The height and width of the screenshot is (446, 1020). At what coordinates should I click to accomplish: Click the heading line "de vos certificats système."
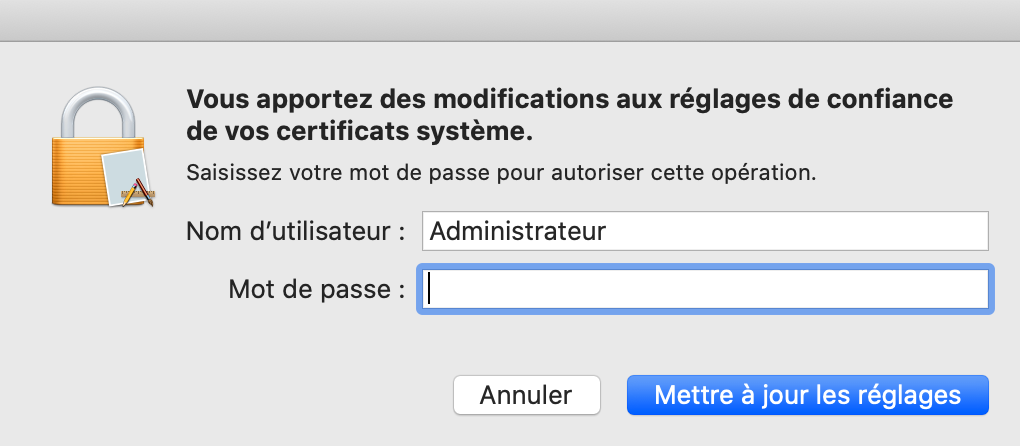click(x=360, y=132)
